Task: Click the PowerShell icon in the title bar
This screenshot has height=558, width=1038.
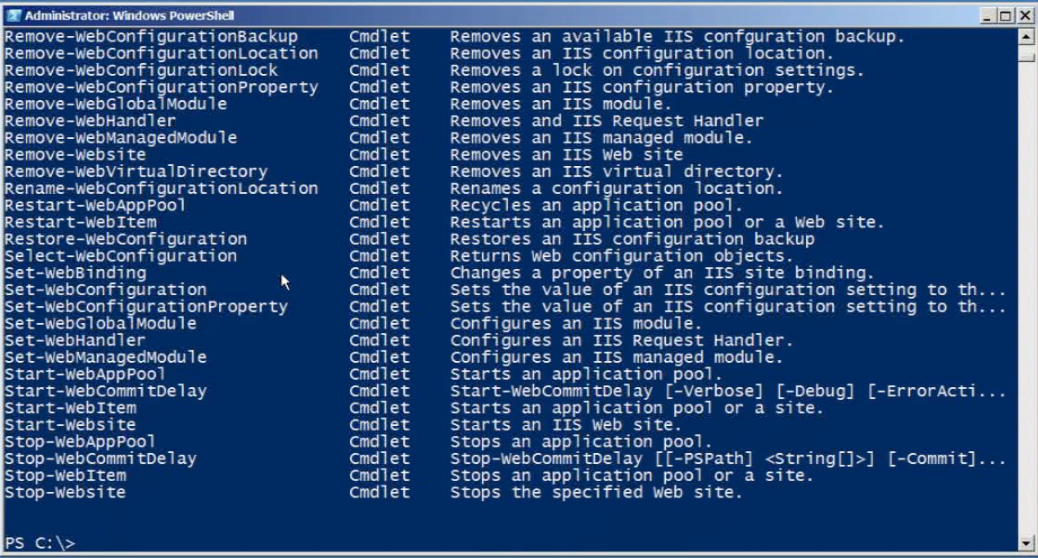Action: [x=13, y=15]
